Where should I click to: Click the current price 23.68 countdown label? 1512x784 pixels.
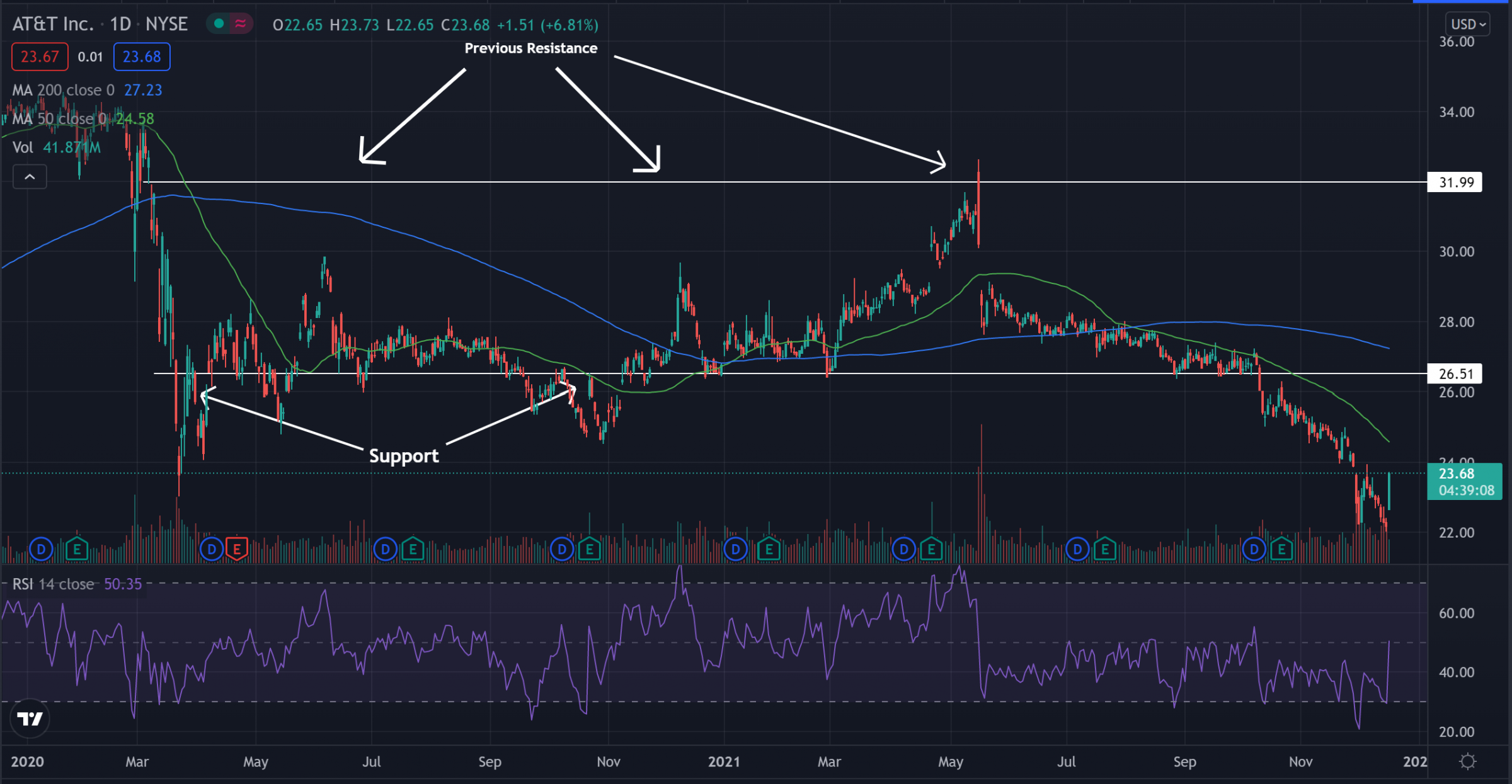point(1465,482)
